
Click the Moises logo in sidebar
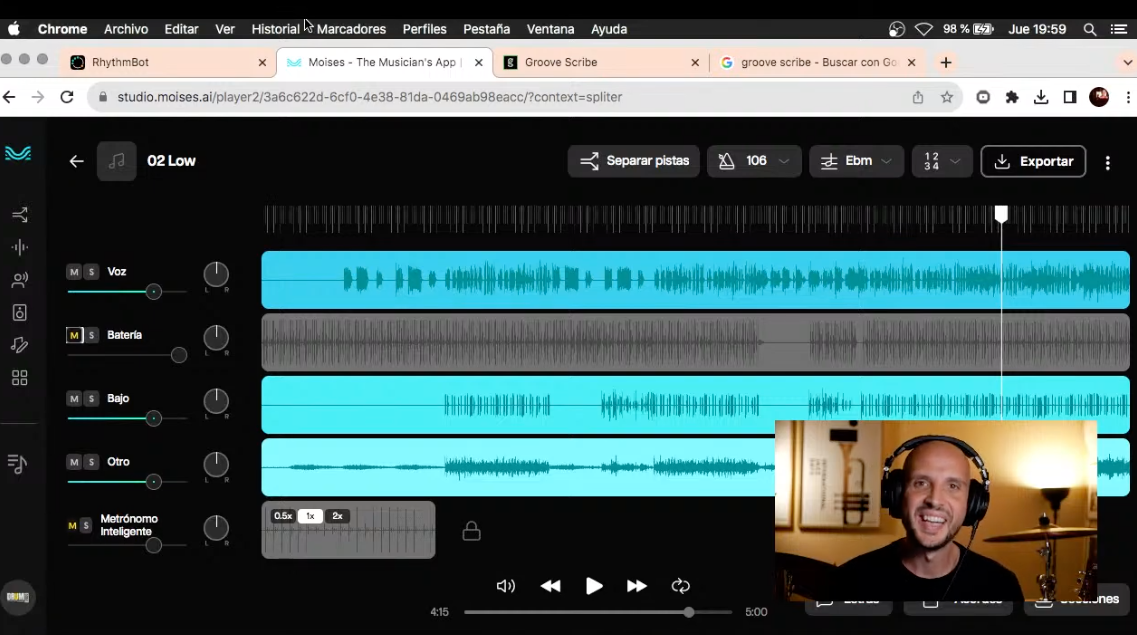[18, 153]
